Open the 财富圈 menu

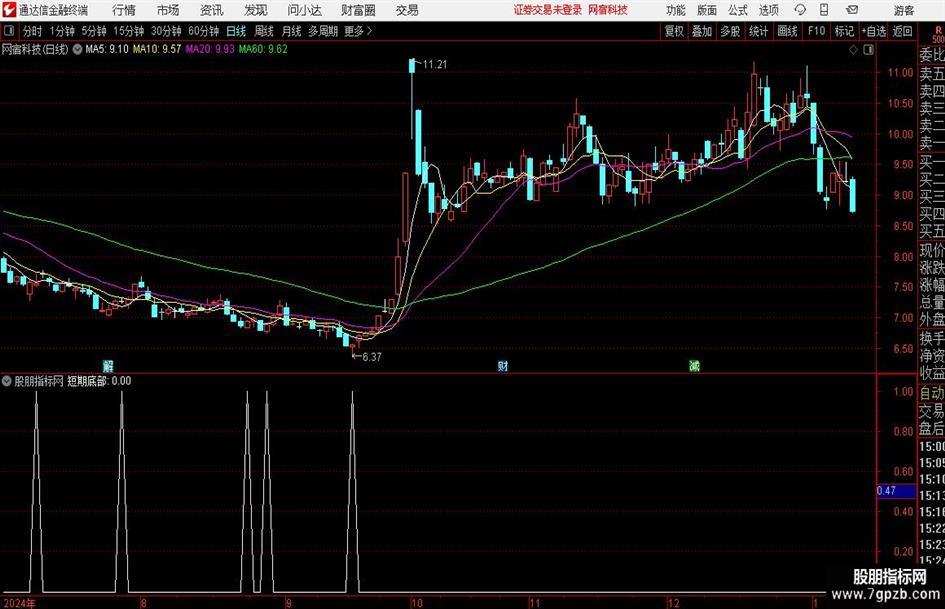[358, 10]
